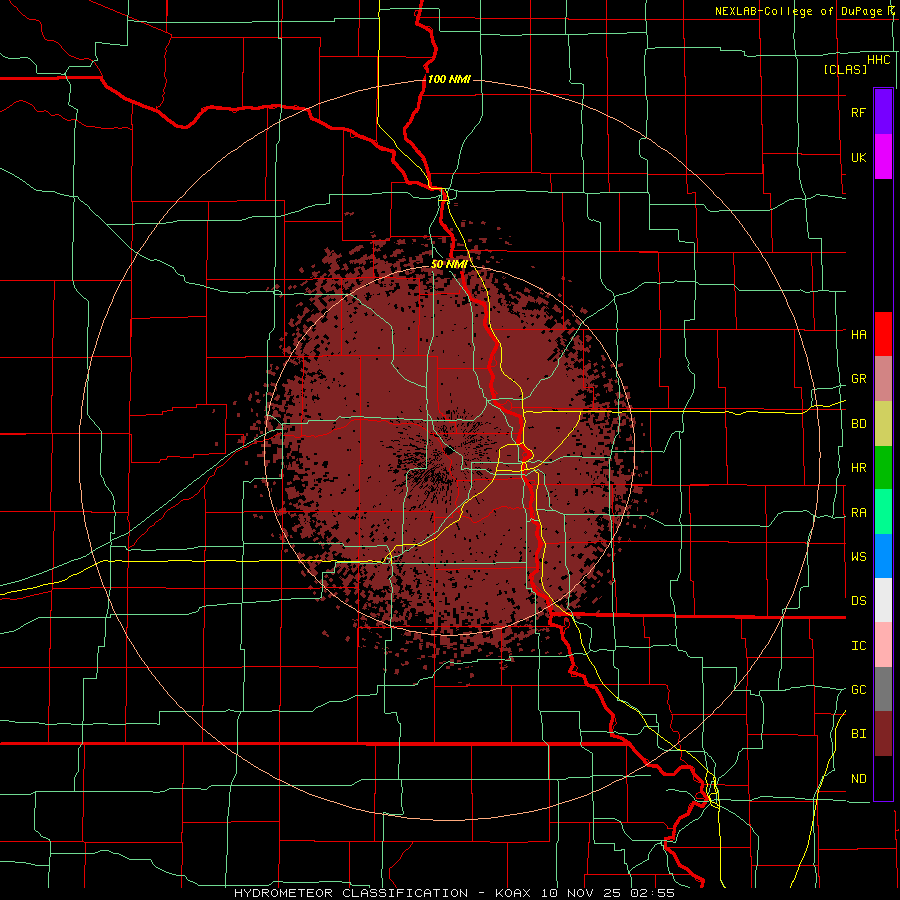Click the WS legend label

click(858, 556)
